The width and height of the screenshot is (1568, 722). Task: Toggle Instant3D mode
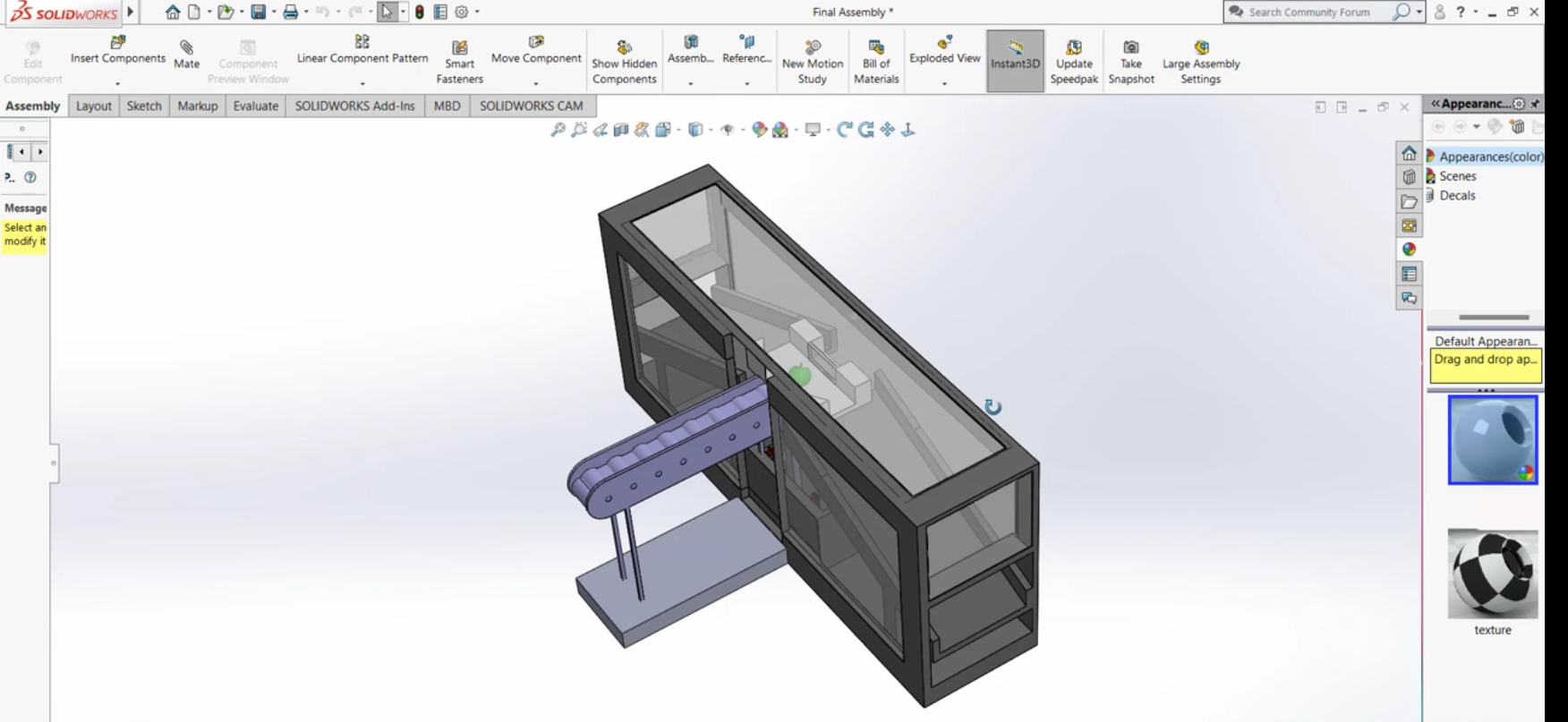[x=1016, y=61]
